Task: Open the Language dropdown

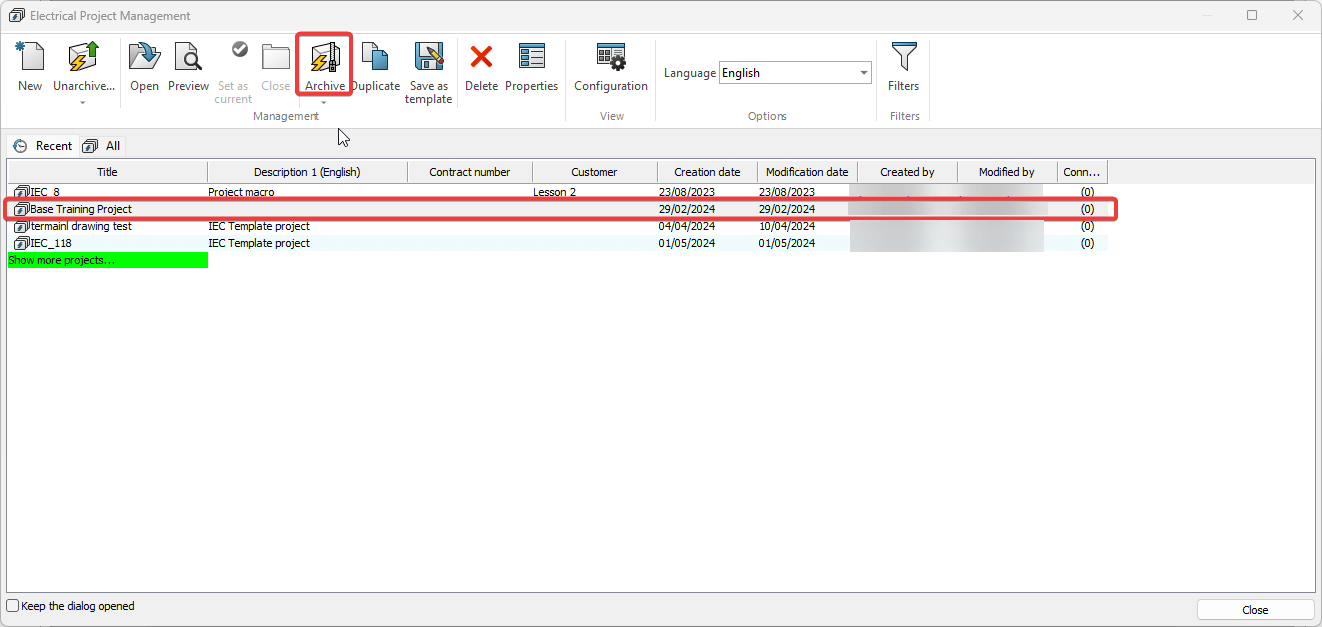Action: coord(862,72)
